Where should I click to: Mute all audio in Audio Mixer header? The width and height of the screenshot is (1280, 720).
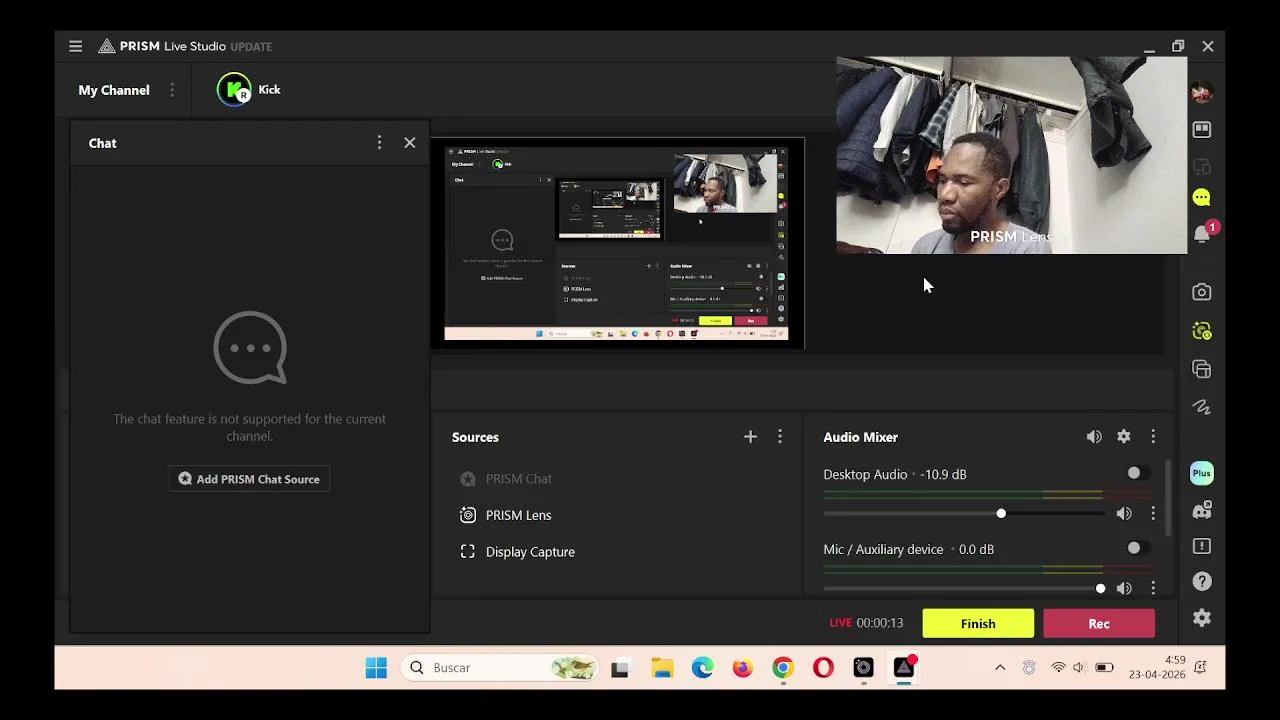click(1094, 437)
